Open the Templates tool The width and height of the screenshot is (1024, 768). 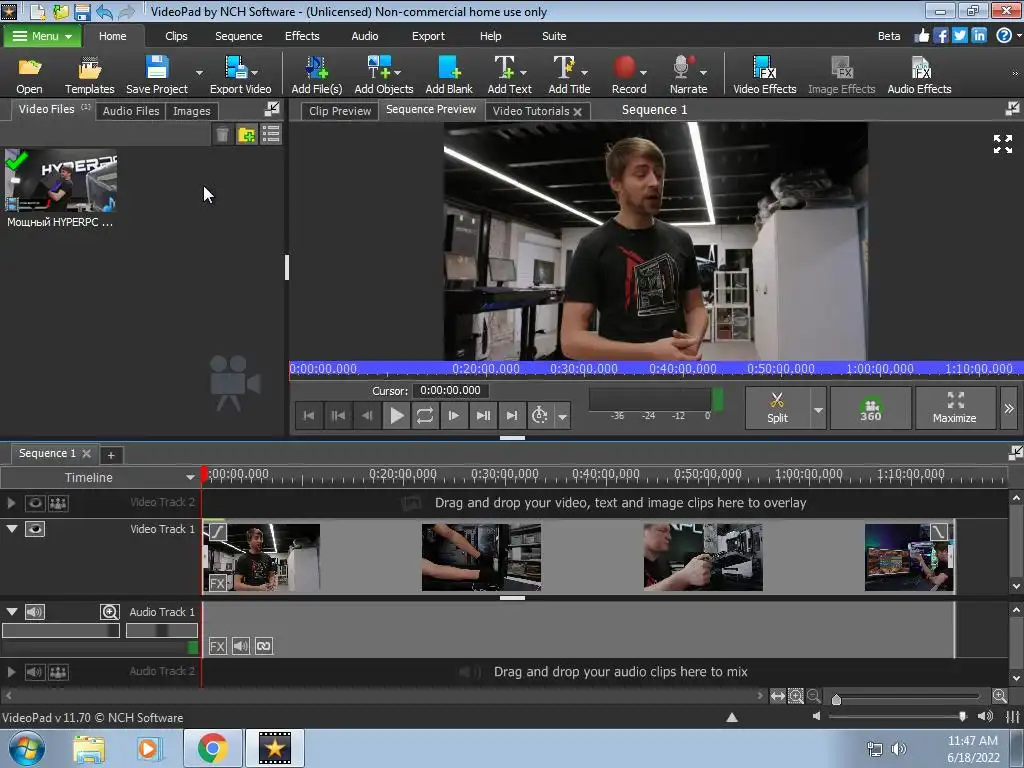click(89, 75)
